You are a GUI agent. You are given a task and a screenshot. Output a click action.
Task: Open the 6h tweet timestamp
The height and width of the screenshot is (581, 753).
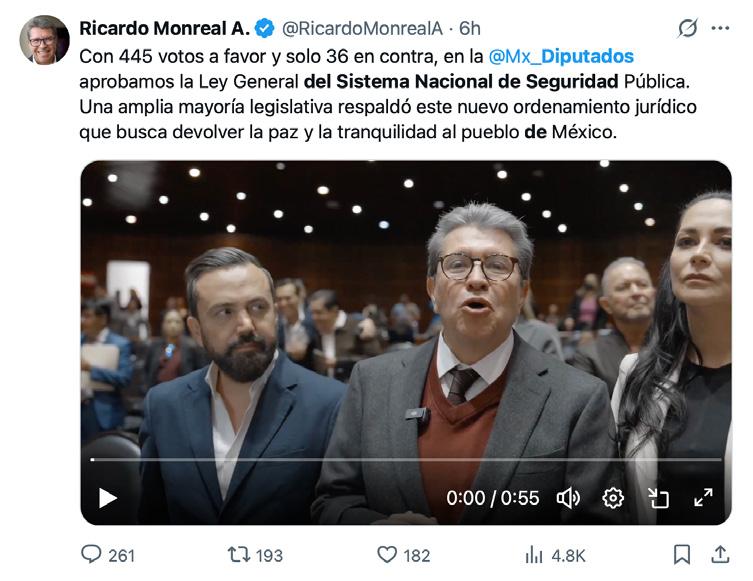[470, 28]
